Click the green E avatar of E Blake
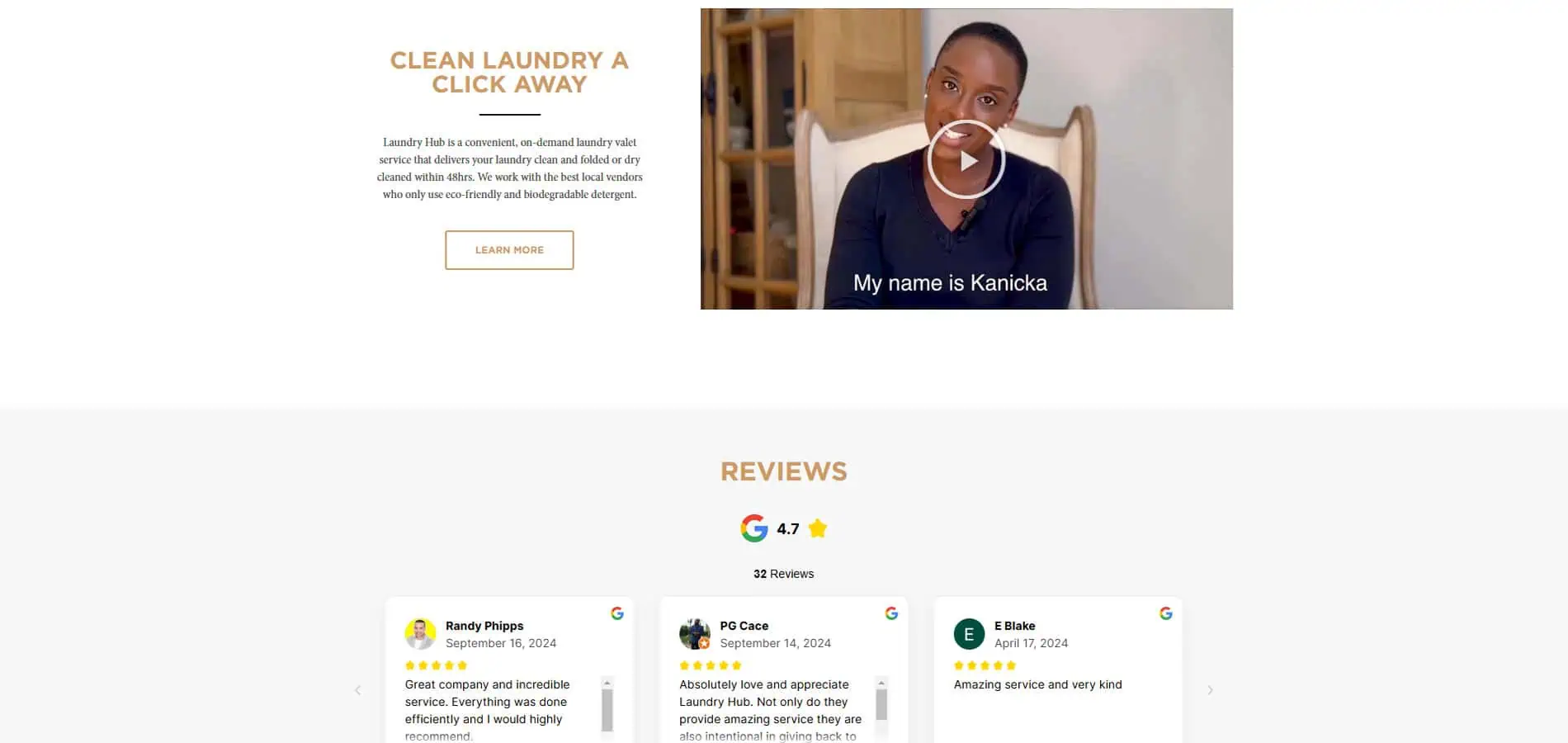1568x743 pixels. (969, 634)
